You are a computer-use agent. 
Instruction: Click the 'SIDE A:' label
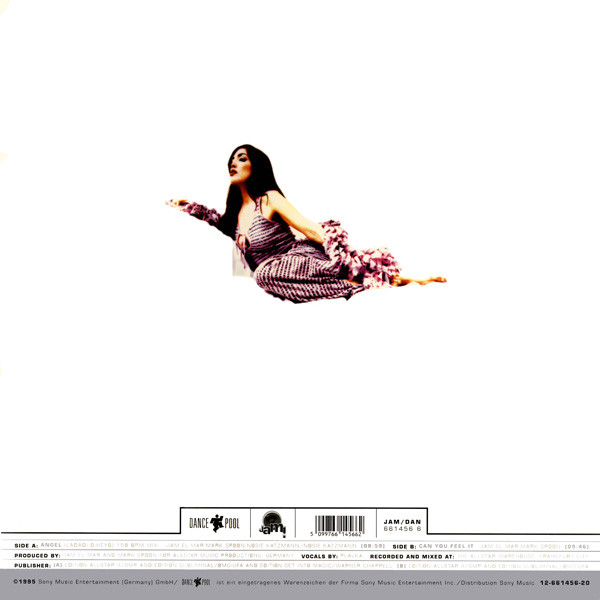click(x=22, y=547)
